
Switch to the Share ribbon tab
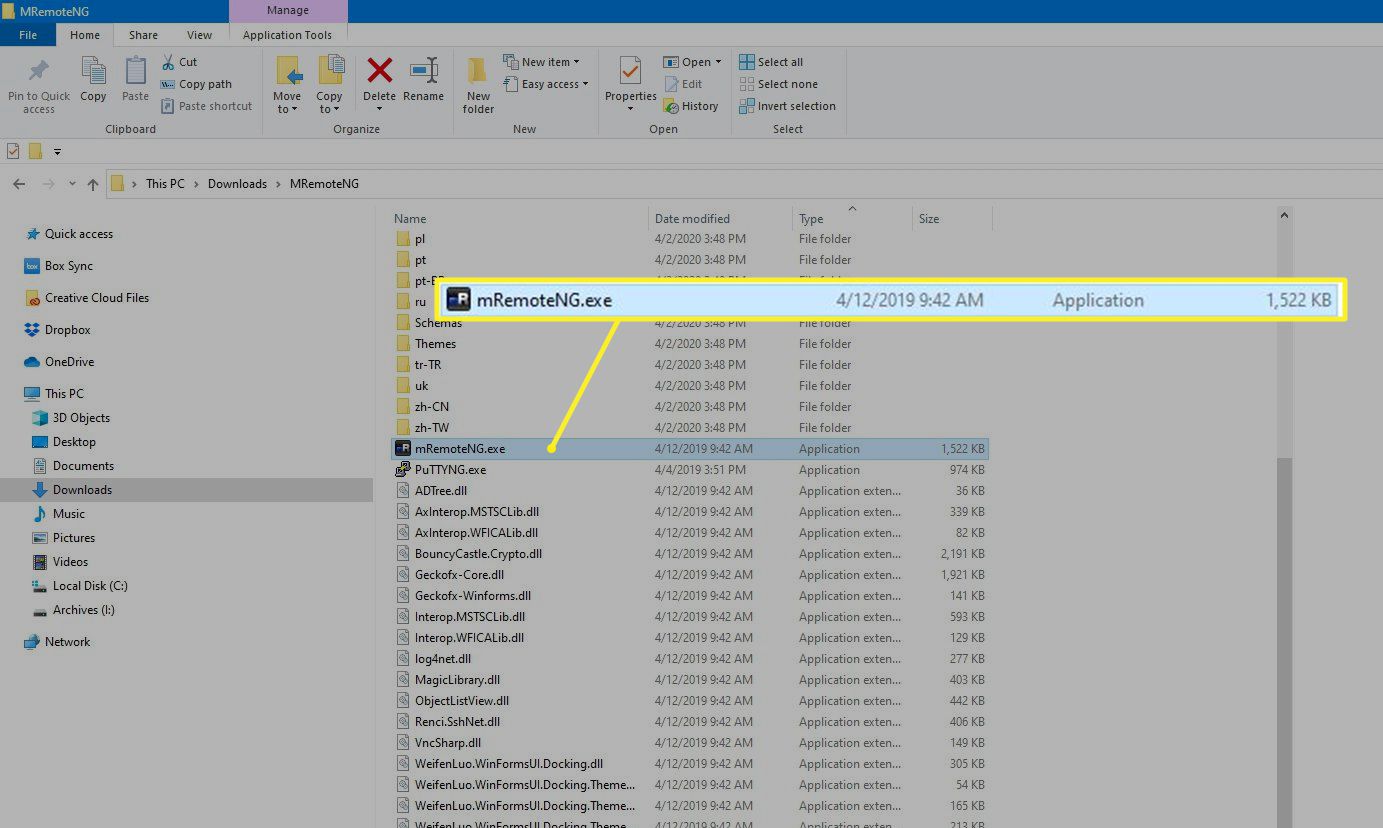click(143, 35)
